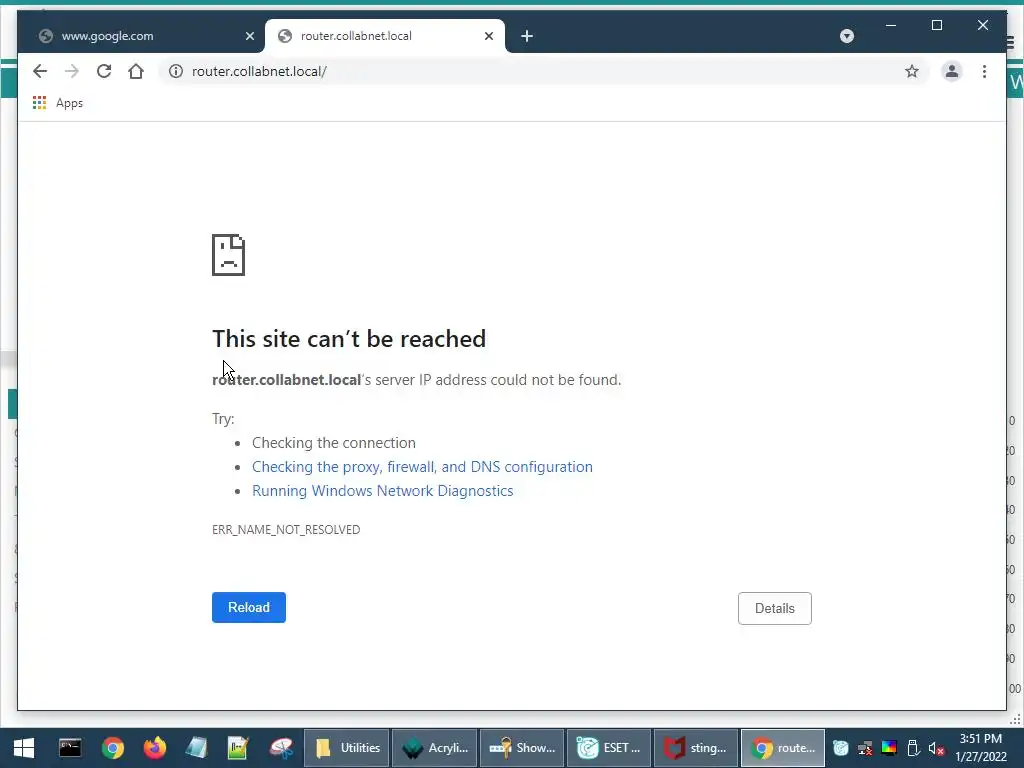Open the taskbar clock showing 3:51 PM
The width and height of the screenshot is (1024, 768).
point(981,748)
